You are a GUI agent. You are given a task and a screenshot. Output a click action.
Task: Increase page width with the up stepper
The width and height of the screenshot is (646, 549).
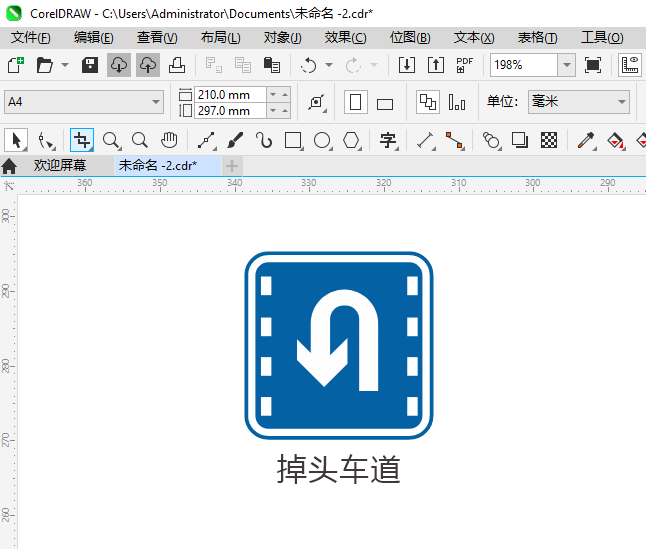coord(285,95)
